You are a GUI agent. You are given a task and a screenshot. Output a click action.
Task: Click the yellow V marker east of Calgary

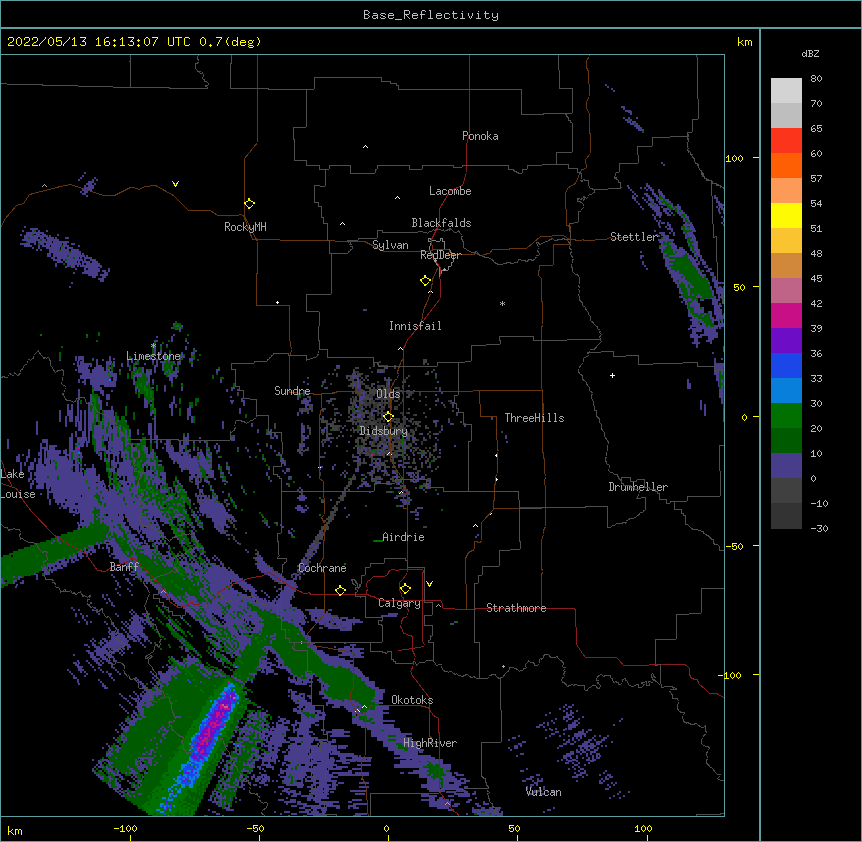[x=429, y=584]
